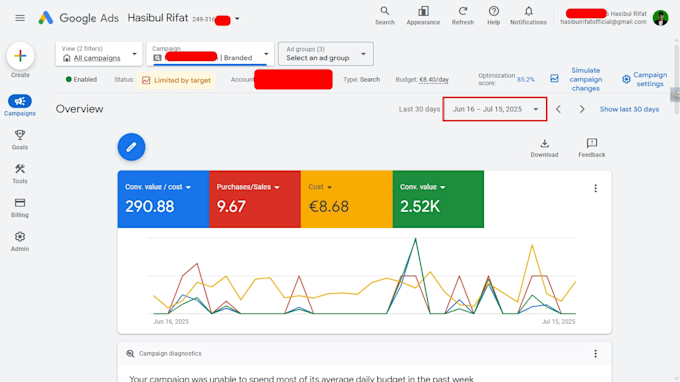
Task: Click the Enabled campaign status
Action: pyautogui.click(x=81, y=79)
